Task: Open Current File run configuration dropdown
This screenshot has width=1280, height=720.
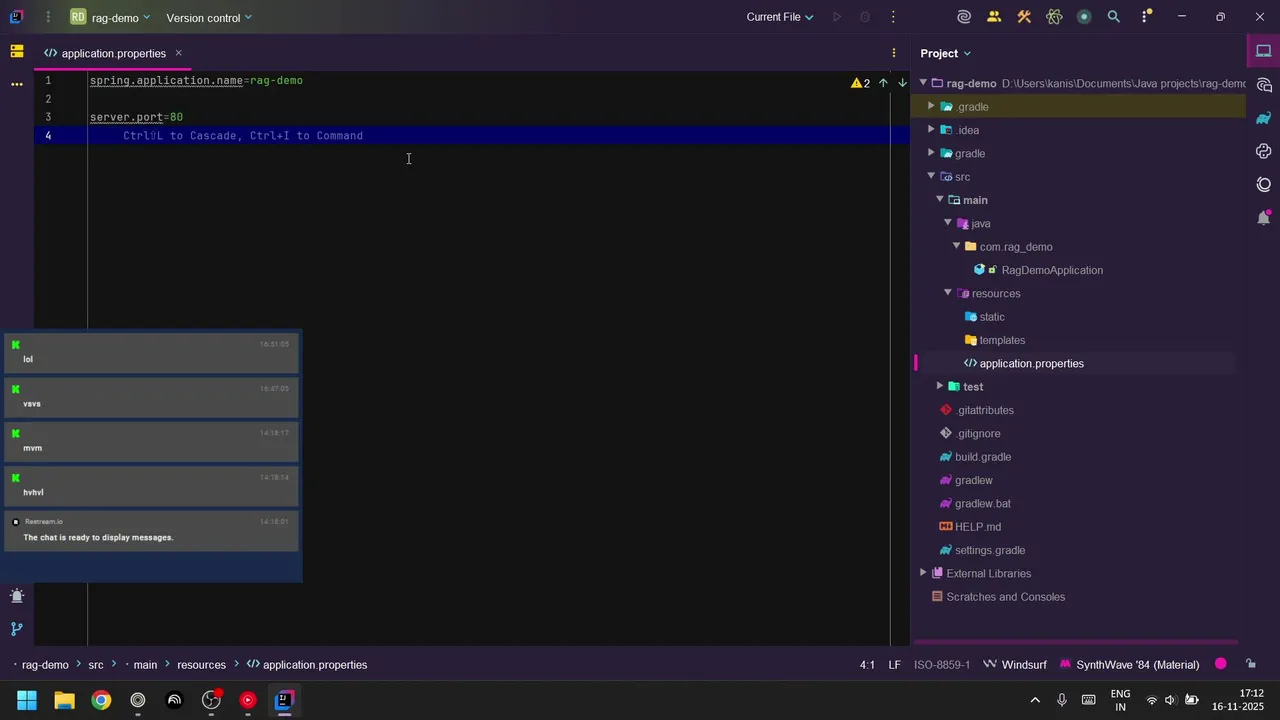Action: tap(780, 17)
